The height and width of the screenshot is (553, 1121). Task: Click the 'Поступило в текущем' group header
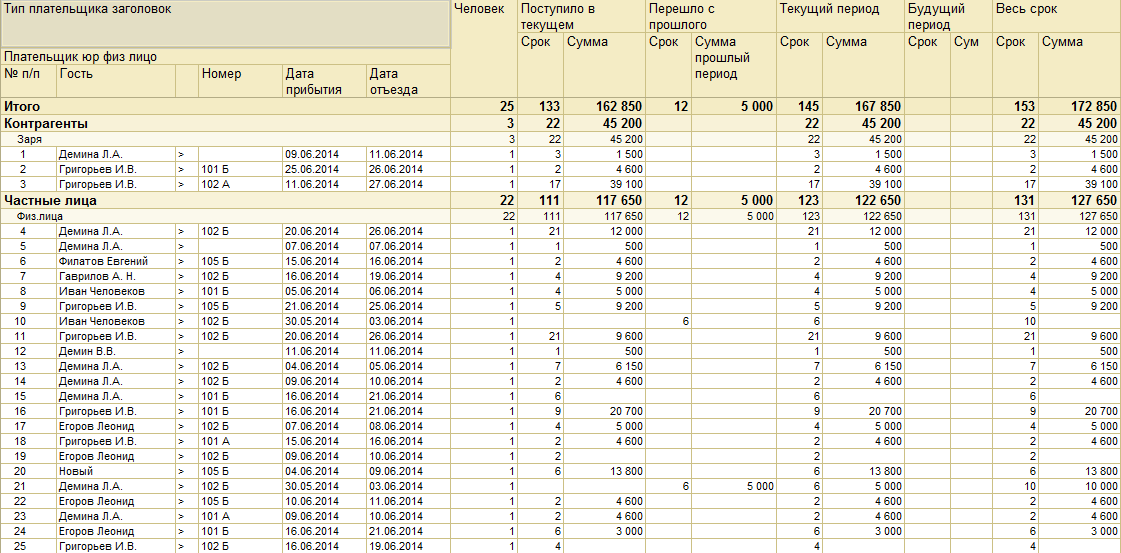[581, 16]
